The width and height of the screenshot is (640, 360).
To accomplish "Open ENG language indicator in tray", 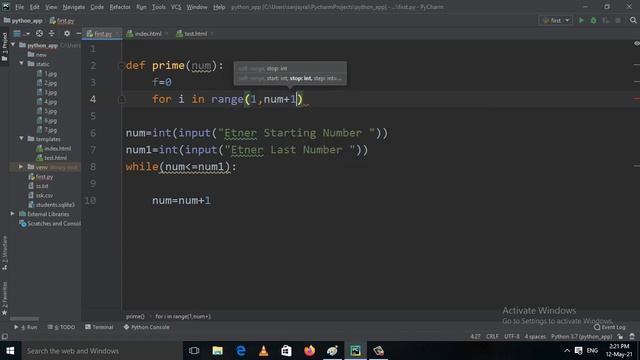I will point(592,351).
